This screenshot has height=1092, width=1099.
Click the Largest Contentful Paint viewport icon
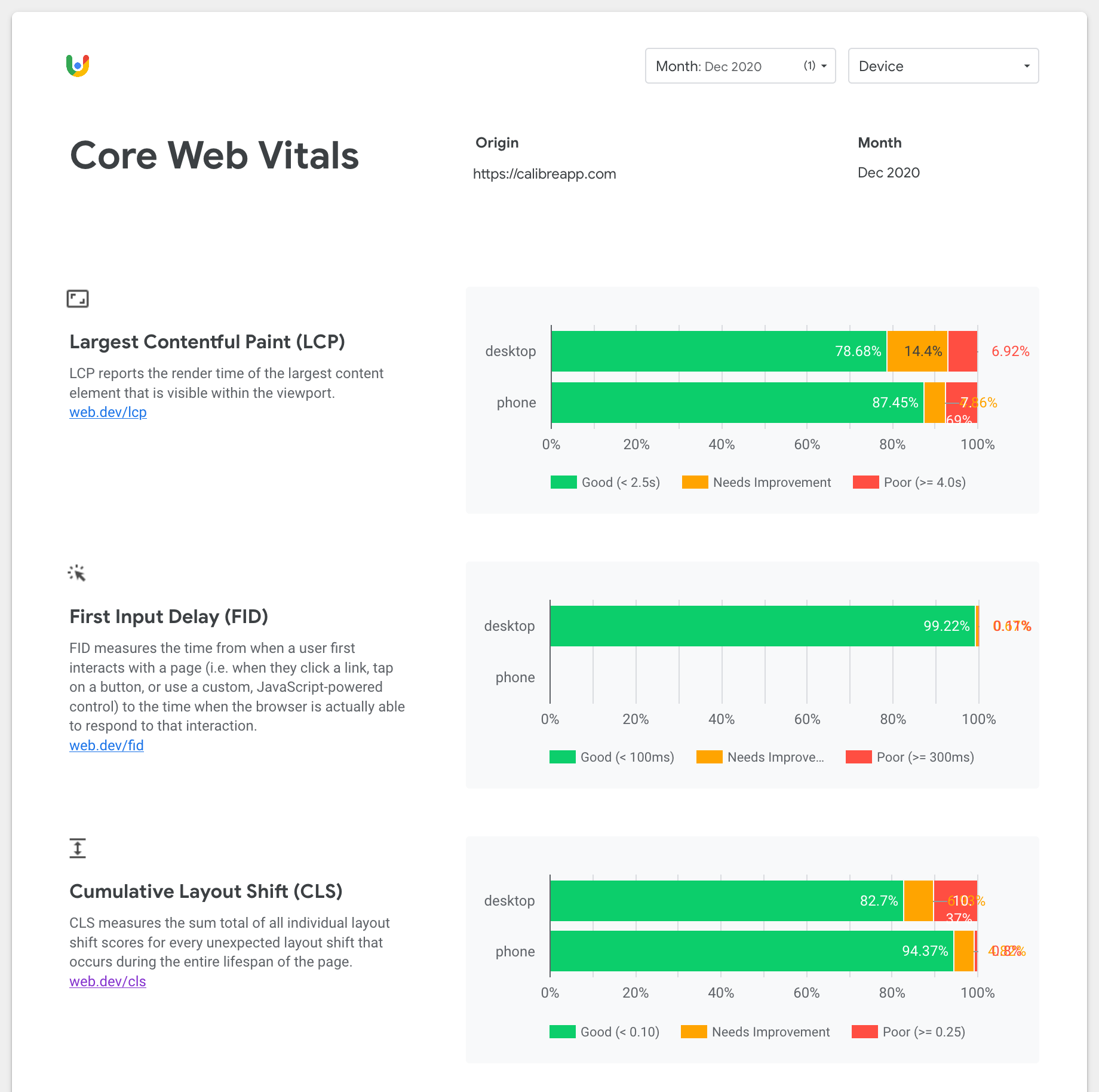[78, 298]
